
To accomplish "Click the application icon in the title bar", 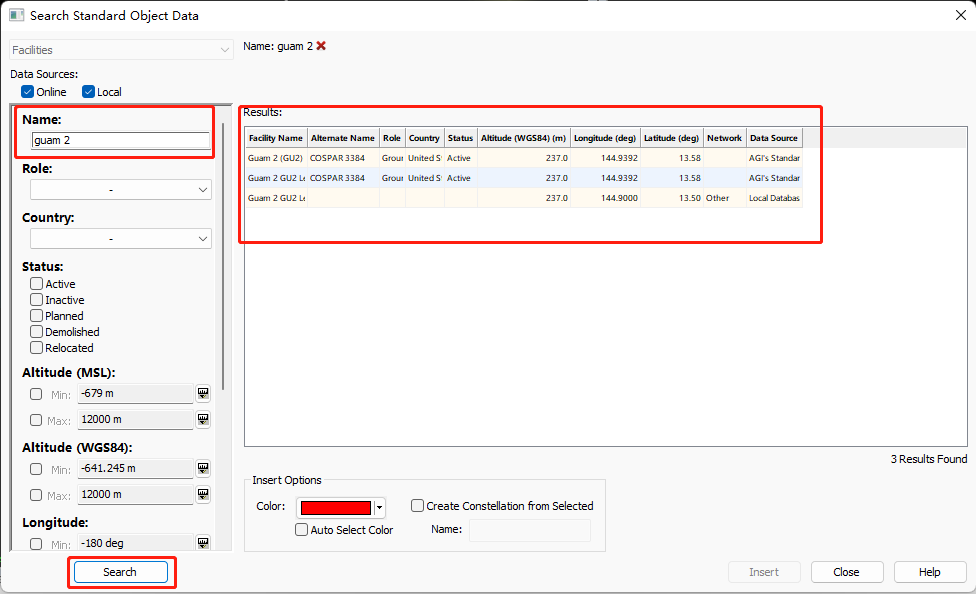I will click(16, 15).
